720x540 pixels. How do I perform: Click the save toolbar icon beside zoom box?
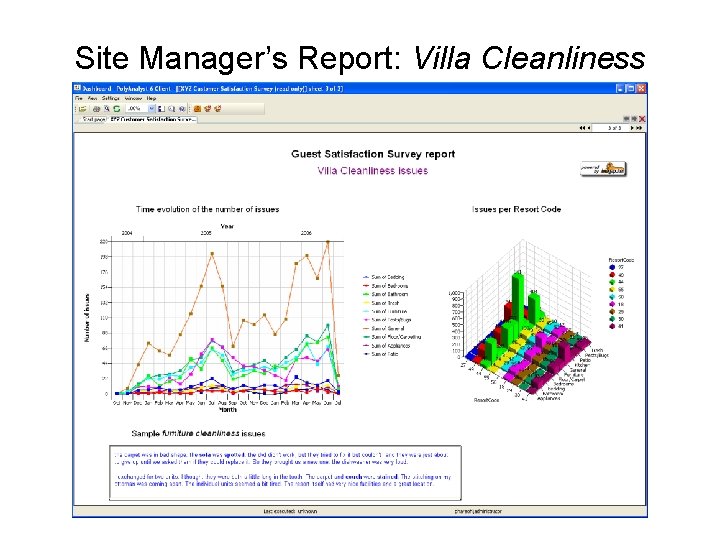point(161,109)
